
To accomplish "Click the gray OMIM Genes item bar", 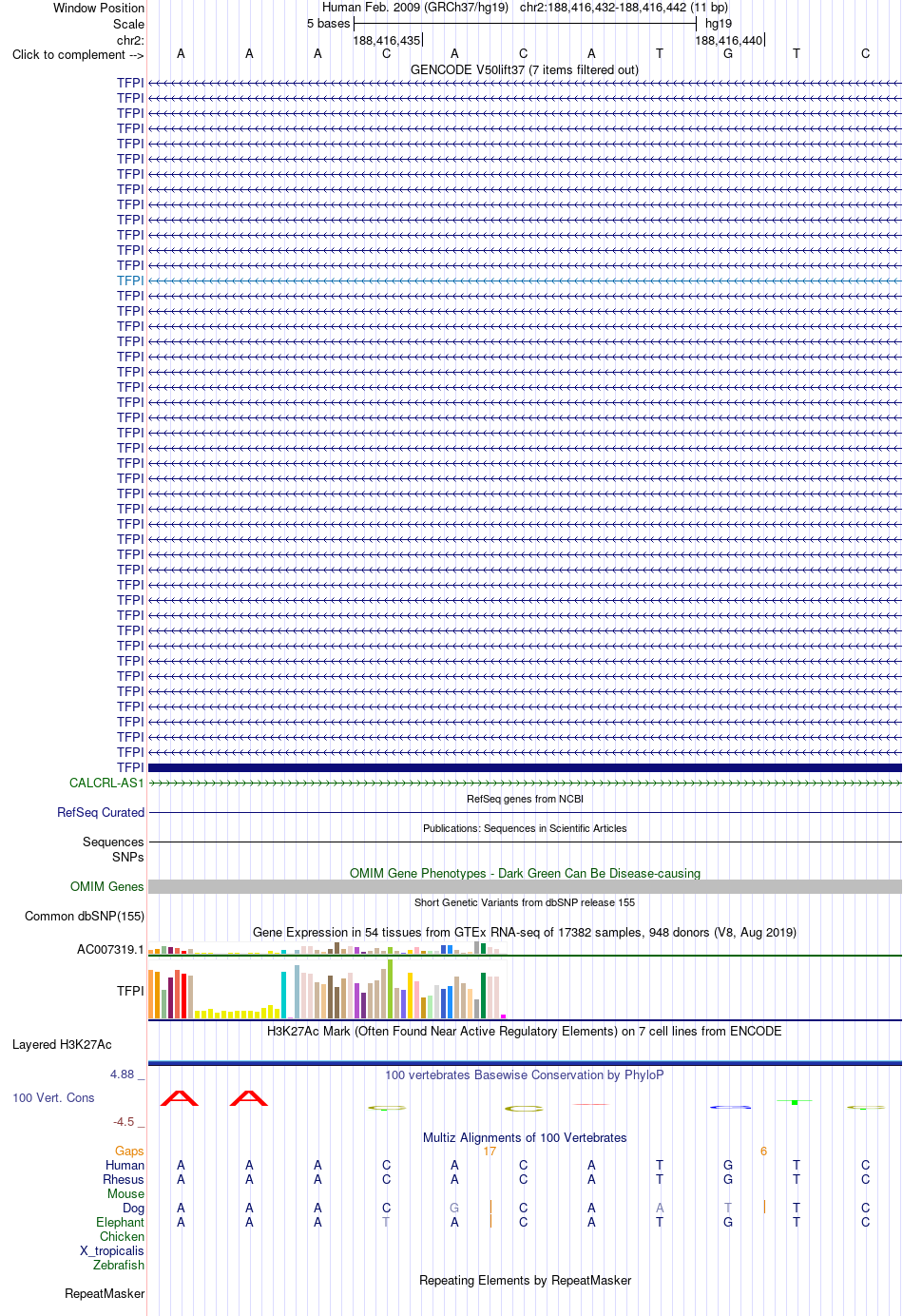I will (525, 886).
